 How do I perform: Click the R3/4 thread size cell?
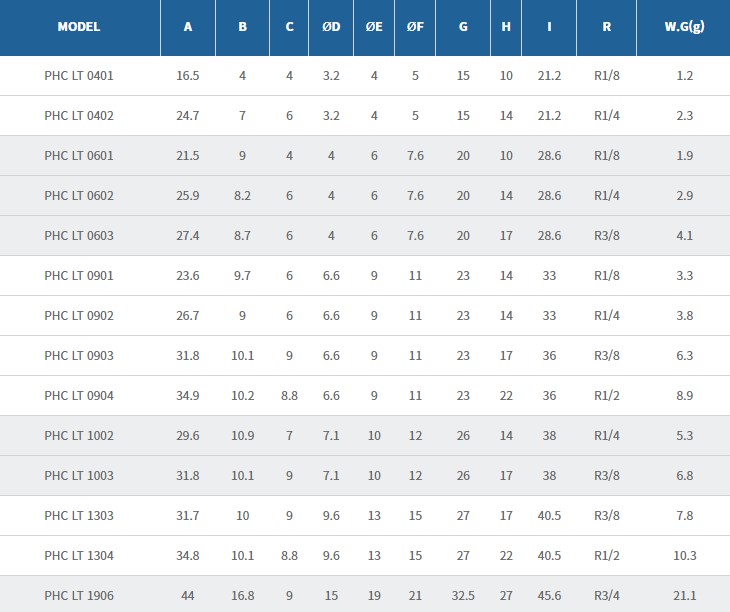[x=606, y=596]
